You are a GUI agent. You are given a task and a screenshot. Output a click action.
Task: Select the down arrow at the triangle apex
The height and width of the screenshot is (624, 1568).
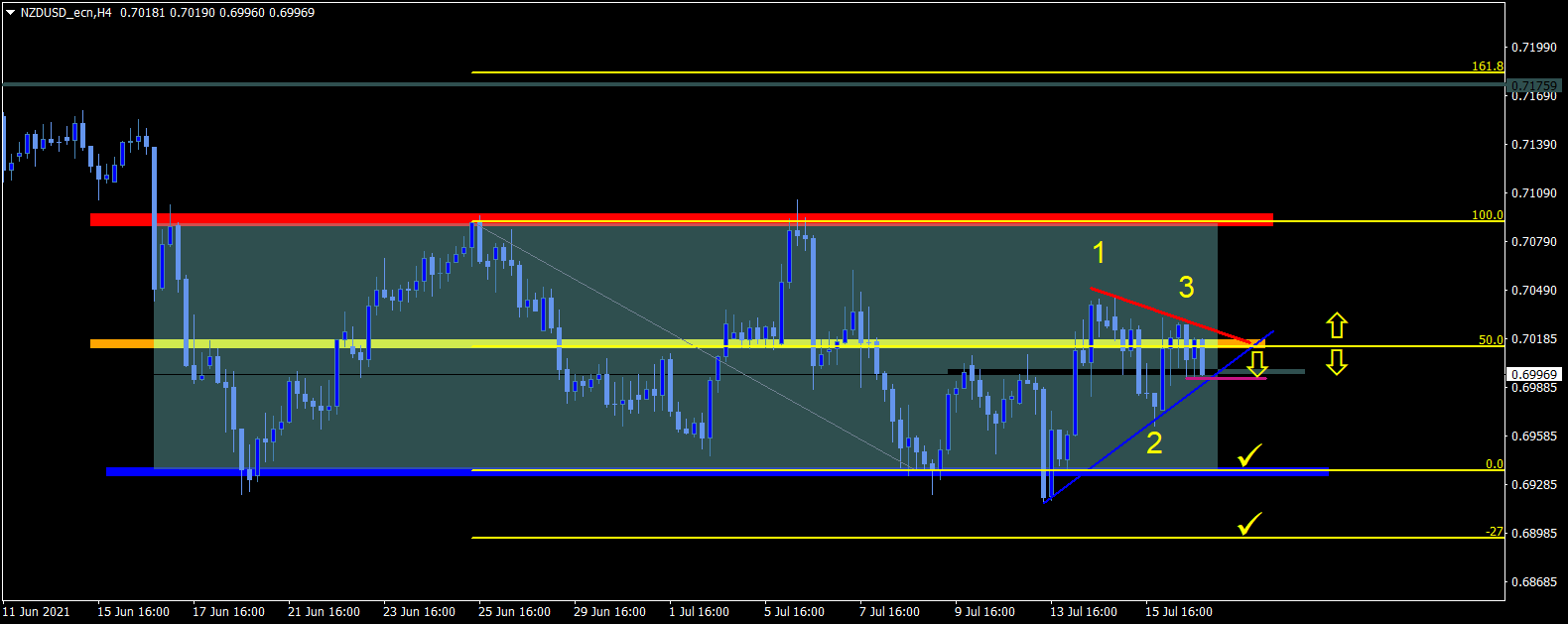[1257, 364]
